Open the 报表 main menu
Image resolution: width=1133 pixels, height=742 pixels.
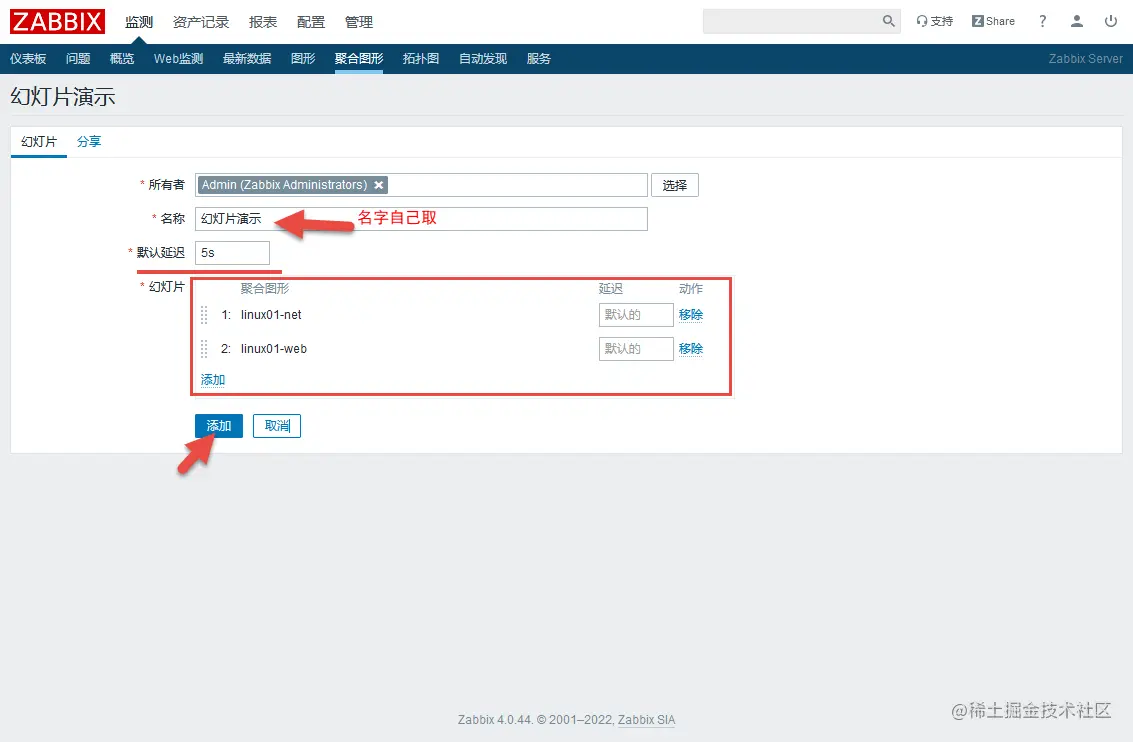(263, 22)
